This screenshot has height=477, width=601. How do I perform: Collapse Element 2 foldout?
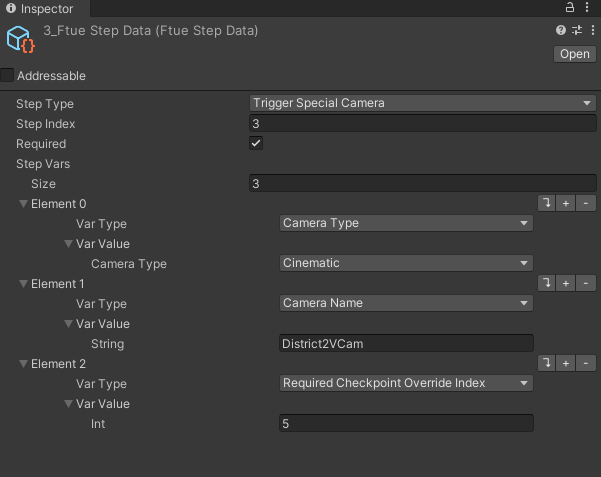23,364
